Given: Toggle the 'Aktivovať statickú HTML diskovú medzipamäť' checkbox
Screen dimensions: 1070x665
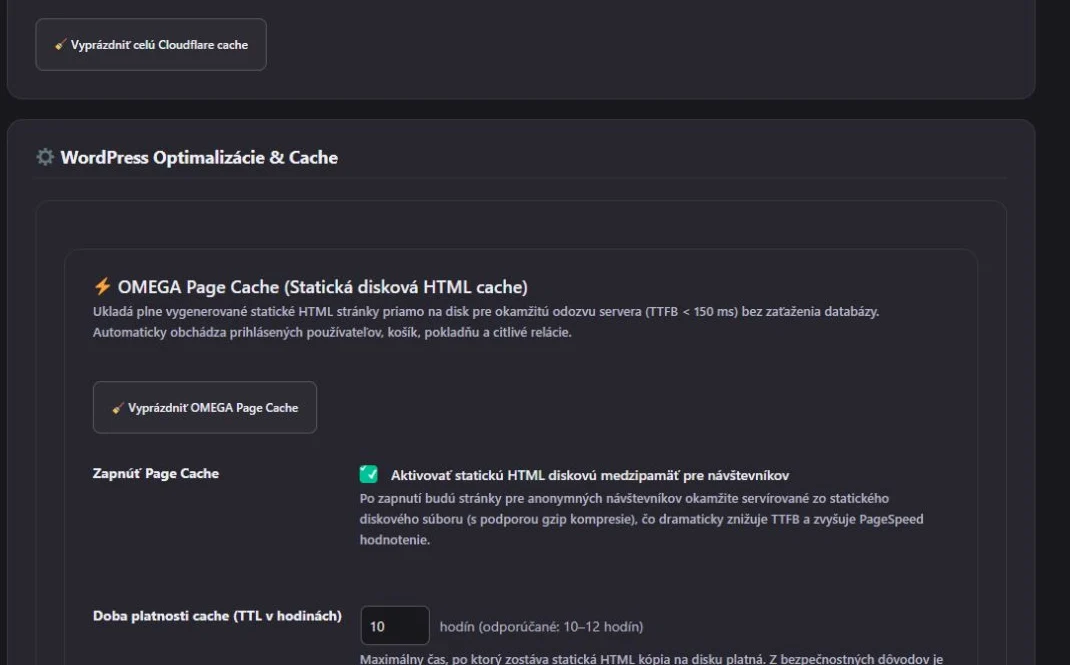Looking at the screenshot, I should click(368, 474).
